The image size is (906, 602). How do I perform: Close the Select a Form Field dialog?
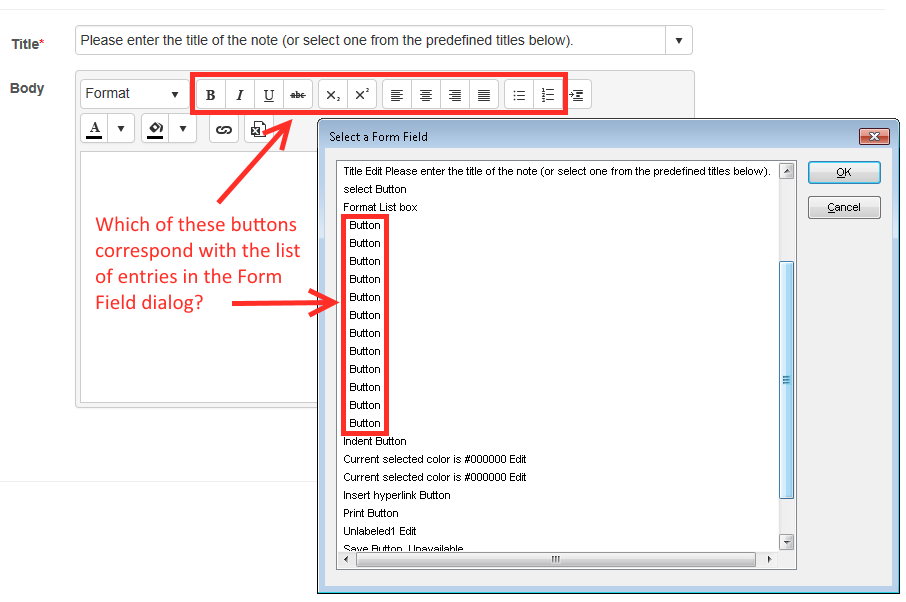point(874,136)
